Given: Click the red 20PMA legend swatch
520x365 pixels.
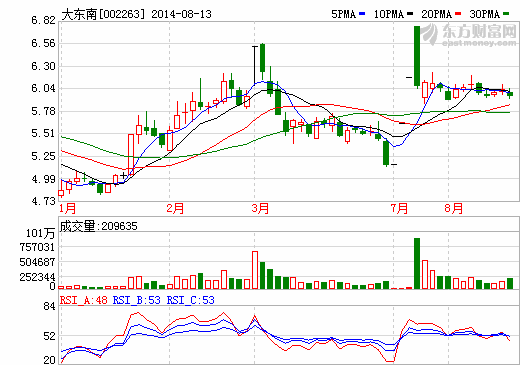Looking at the screenshot, I should point(458,14).
